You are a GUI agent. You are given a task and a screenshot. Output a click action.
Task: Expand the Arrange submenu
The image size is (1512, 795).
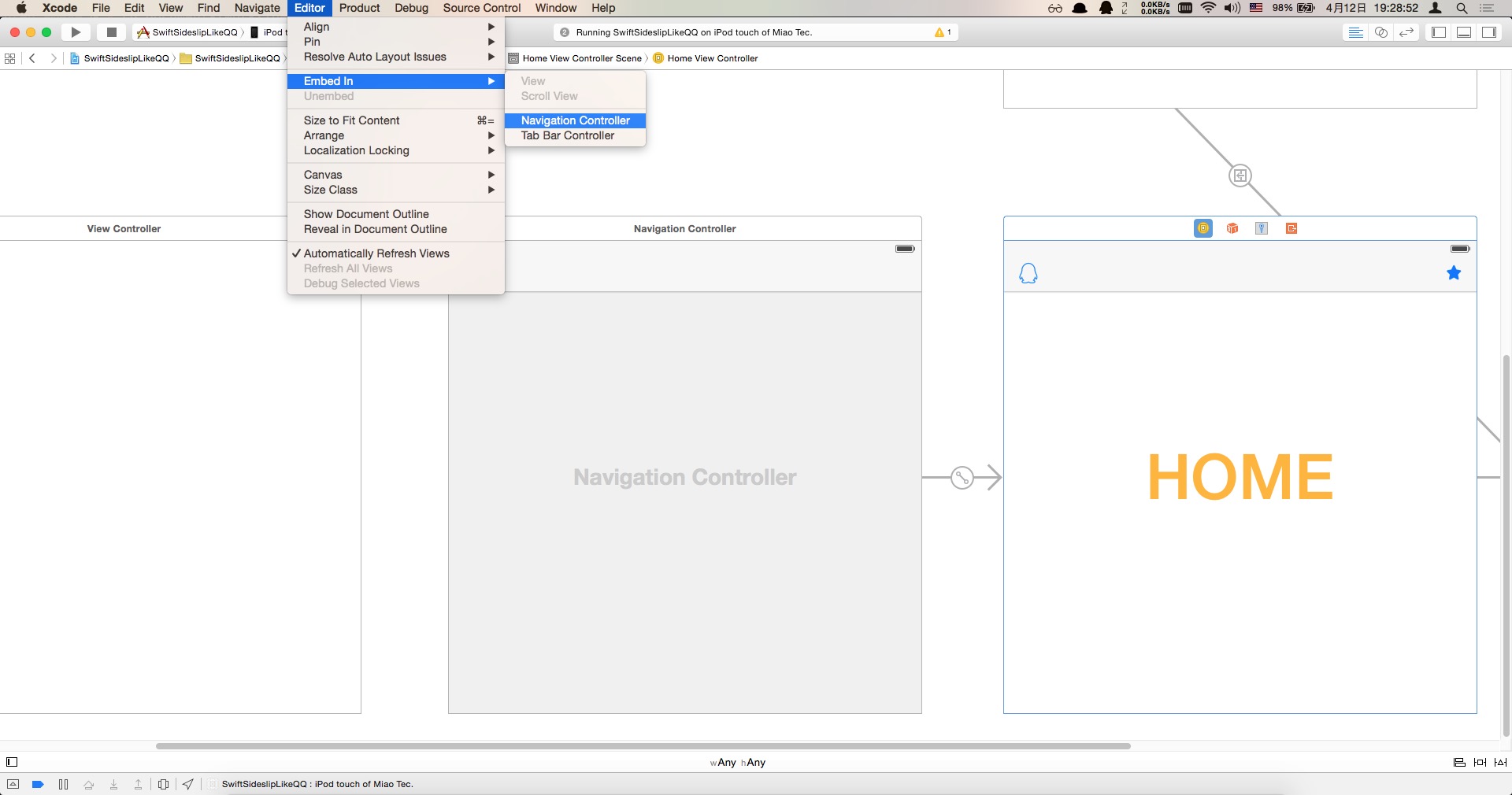(x=395, y=135)
